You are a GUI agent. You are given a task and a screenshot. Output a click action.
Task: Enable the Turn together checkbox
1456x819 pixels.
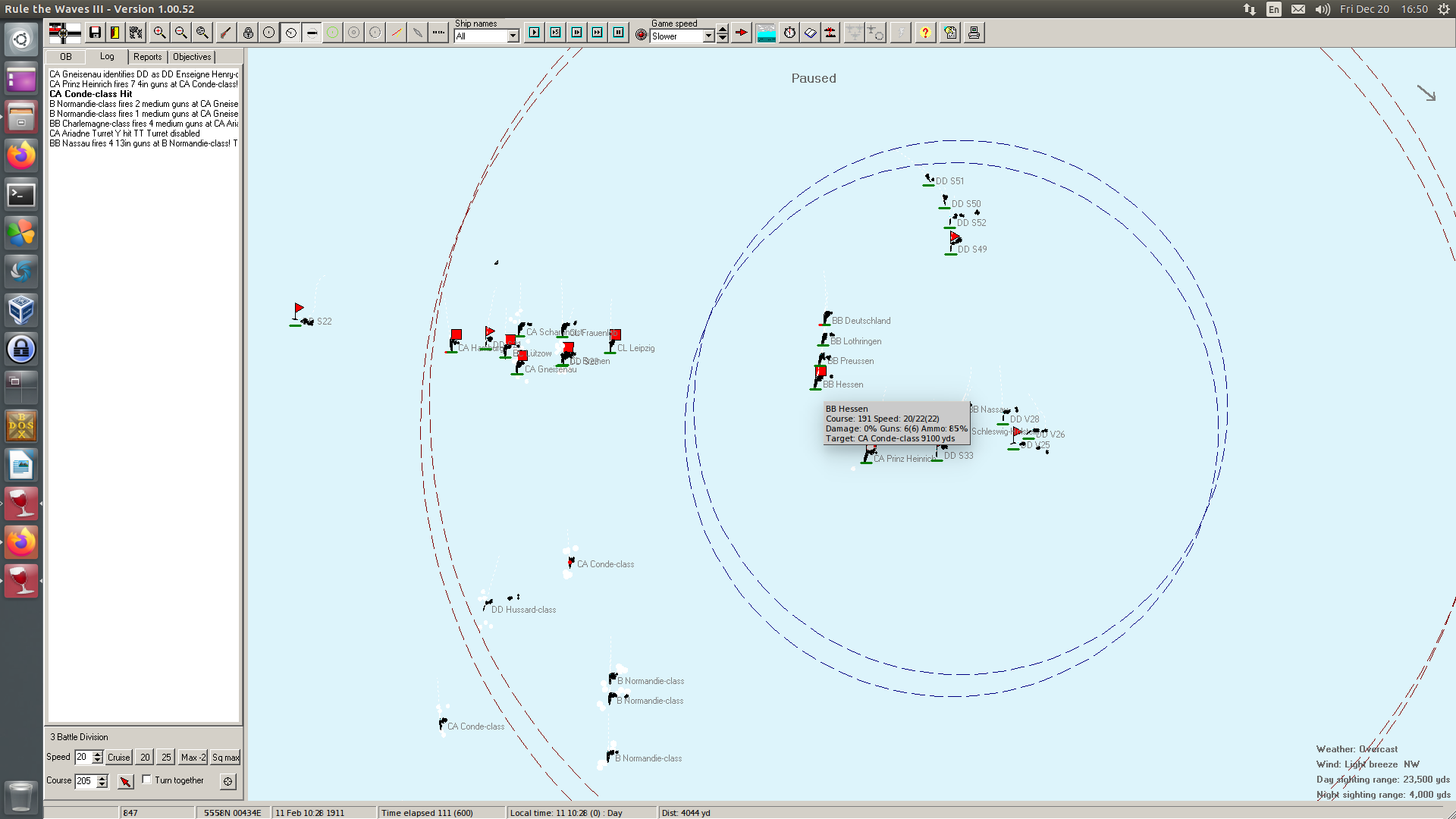coord(147,780)
